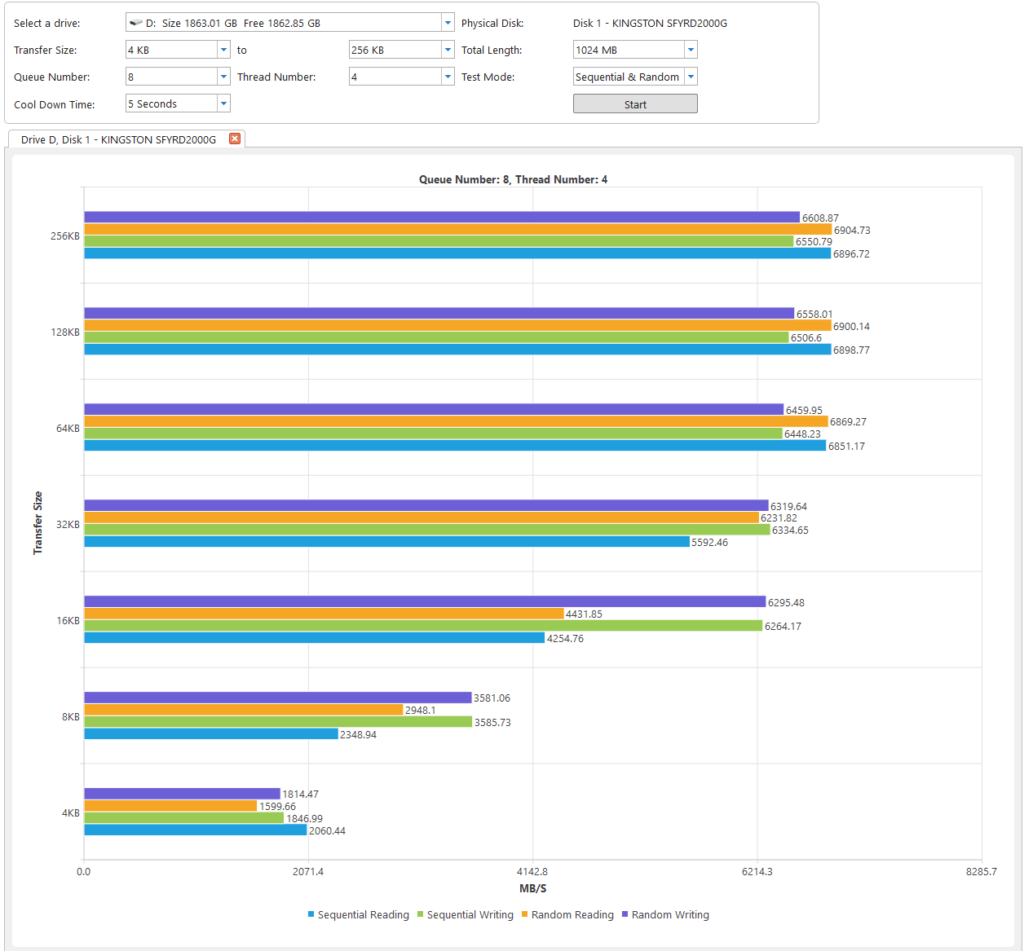Open the Queue Number dropdown
Screen dimensions: 1024x951
coord(225,76)
